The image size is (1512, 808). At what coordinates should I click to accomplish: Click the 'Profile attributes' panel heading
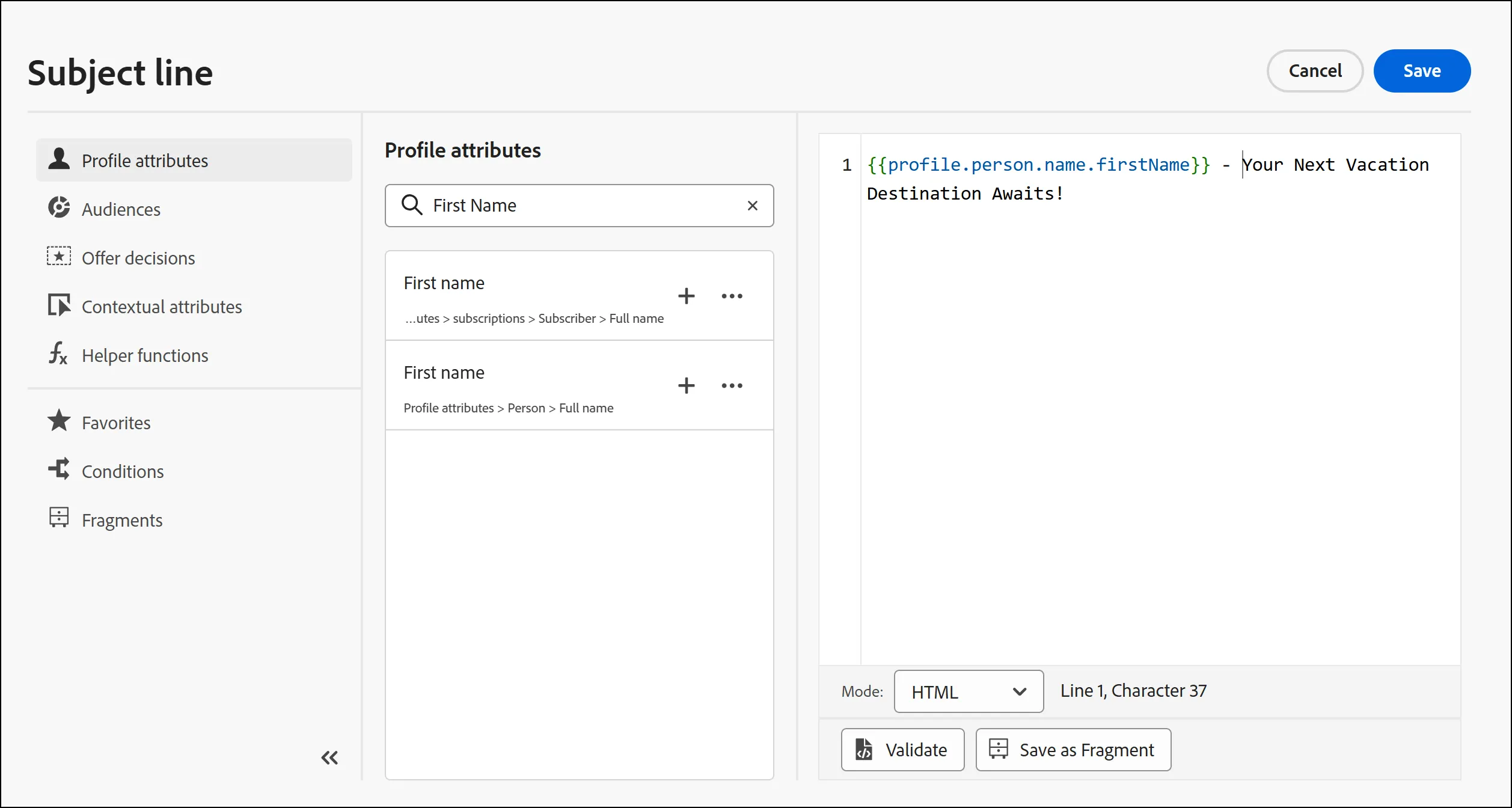point(463,150)
